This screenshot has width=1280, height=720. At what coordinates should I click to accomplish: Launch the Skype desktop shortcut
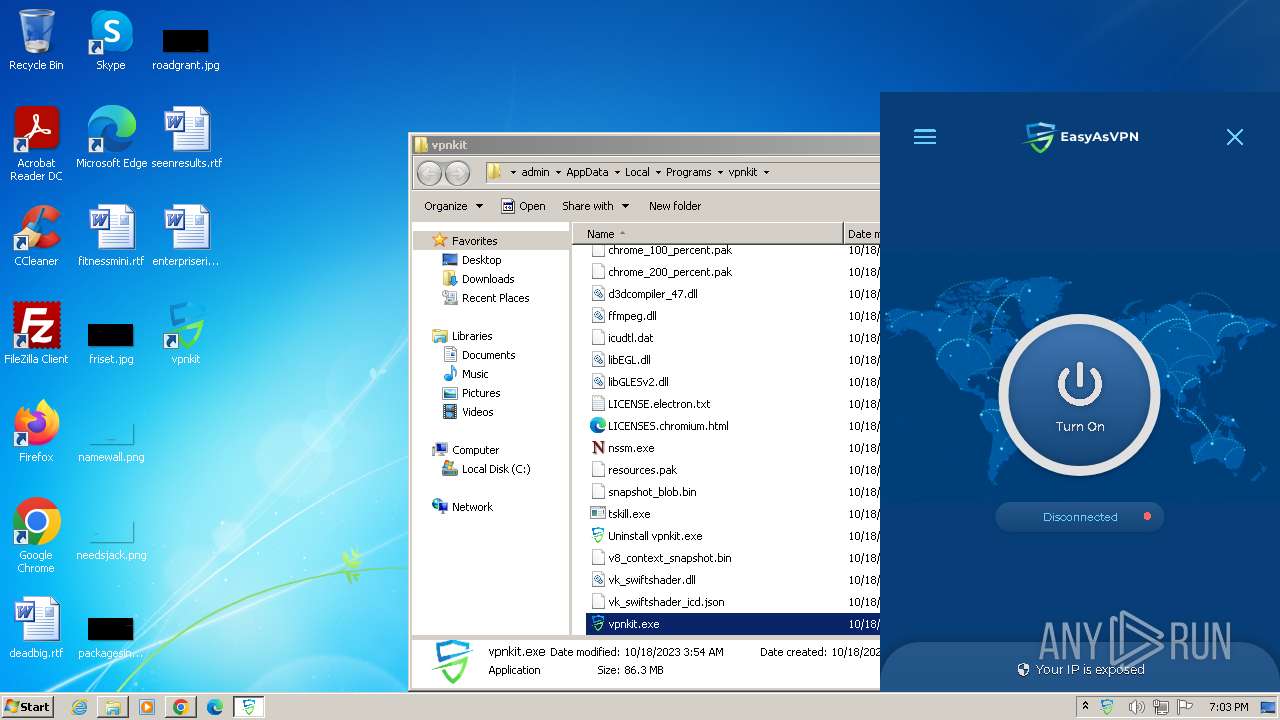pos(111,40)
